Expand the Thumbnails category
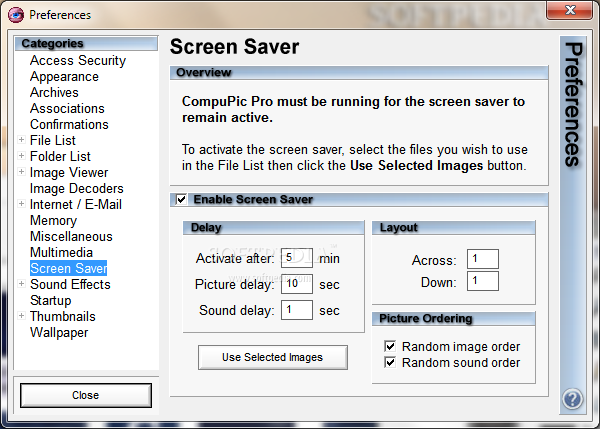 (x=22, y=316)
